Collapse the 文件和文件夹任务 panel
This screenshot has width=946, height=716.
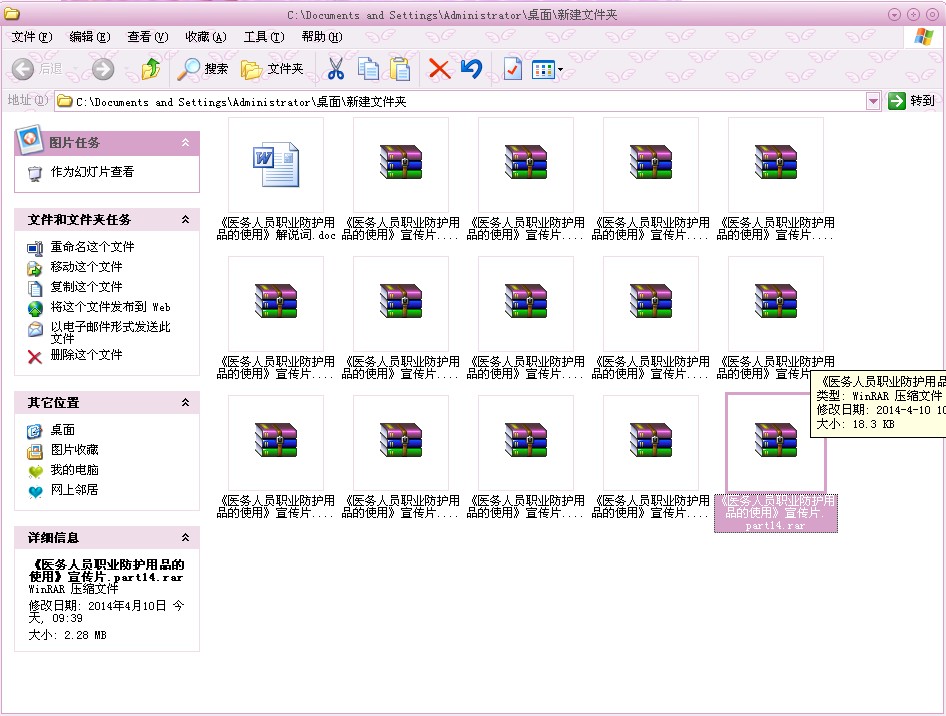tap(184, 220)
